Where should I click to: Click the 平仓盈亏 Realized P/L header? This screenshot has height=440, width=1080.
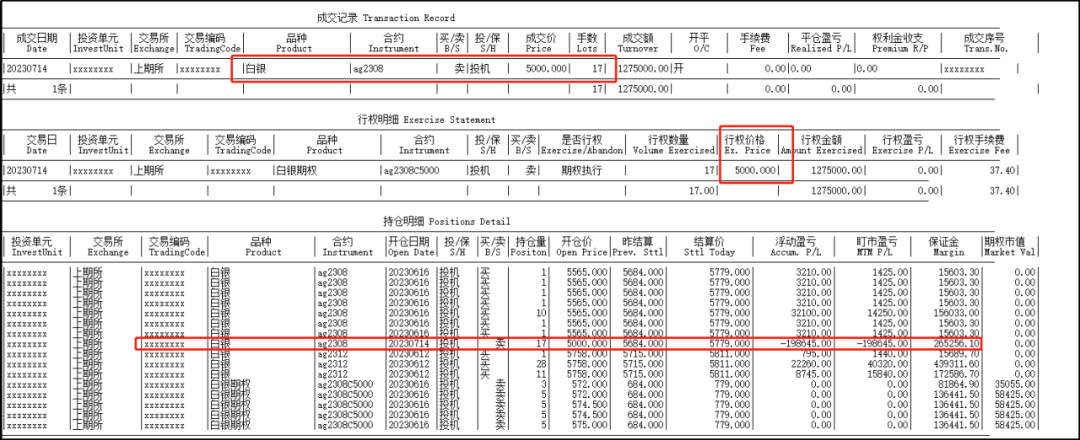click(811, 42)
